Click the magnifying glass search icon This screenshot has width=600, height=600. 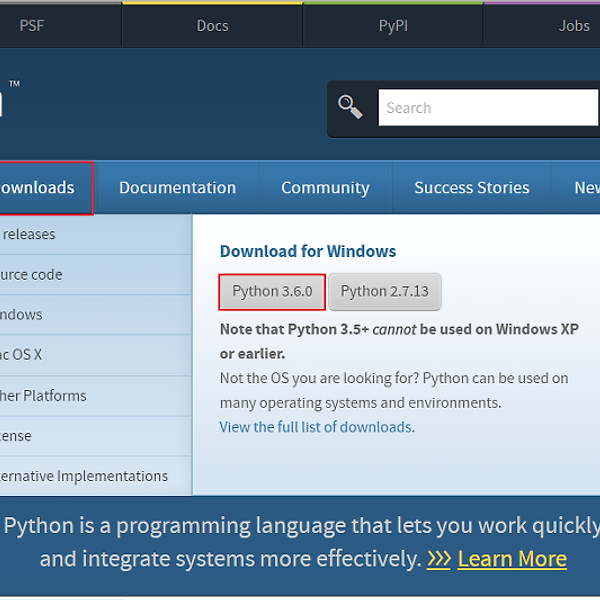(x=350, y=107)
